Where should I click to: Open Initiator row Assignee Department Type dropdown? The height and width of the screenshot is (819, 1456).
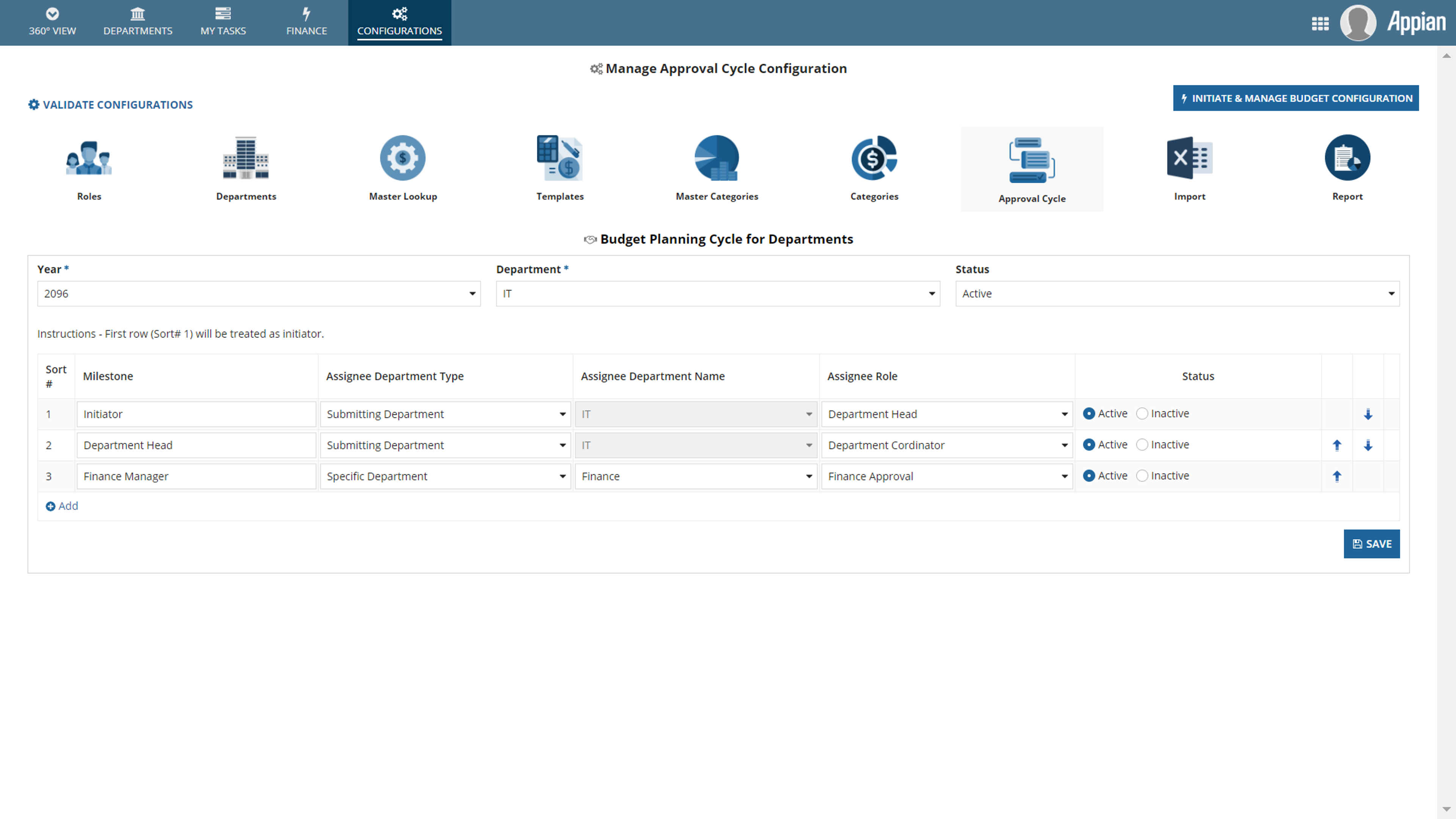[x=446, y=414]
